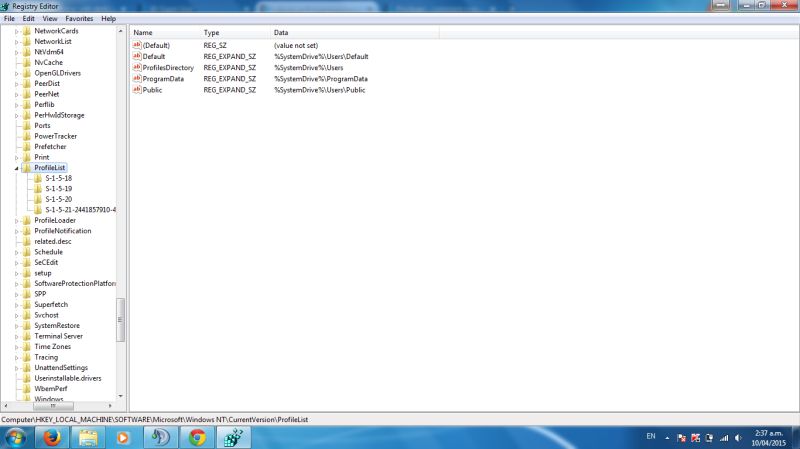Screen dimensions: 800x449
Task: Click the tree pane's scroll down arrow
Action: click(121, 396)
